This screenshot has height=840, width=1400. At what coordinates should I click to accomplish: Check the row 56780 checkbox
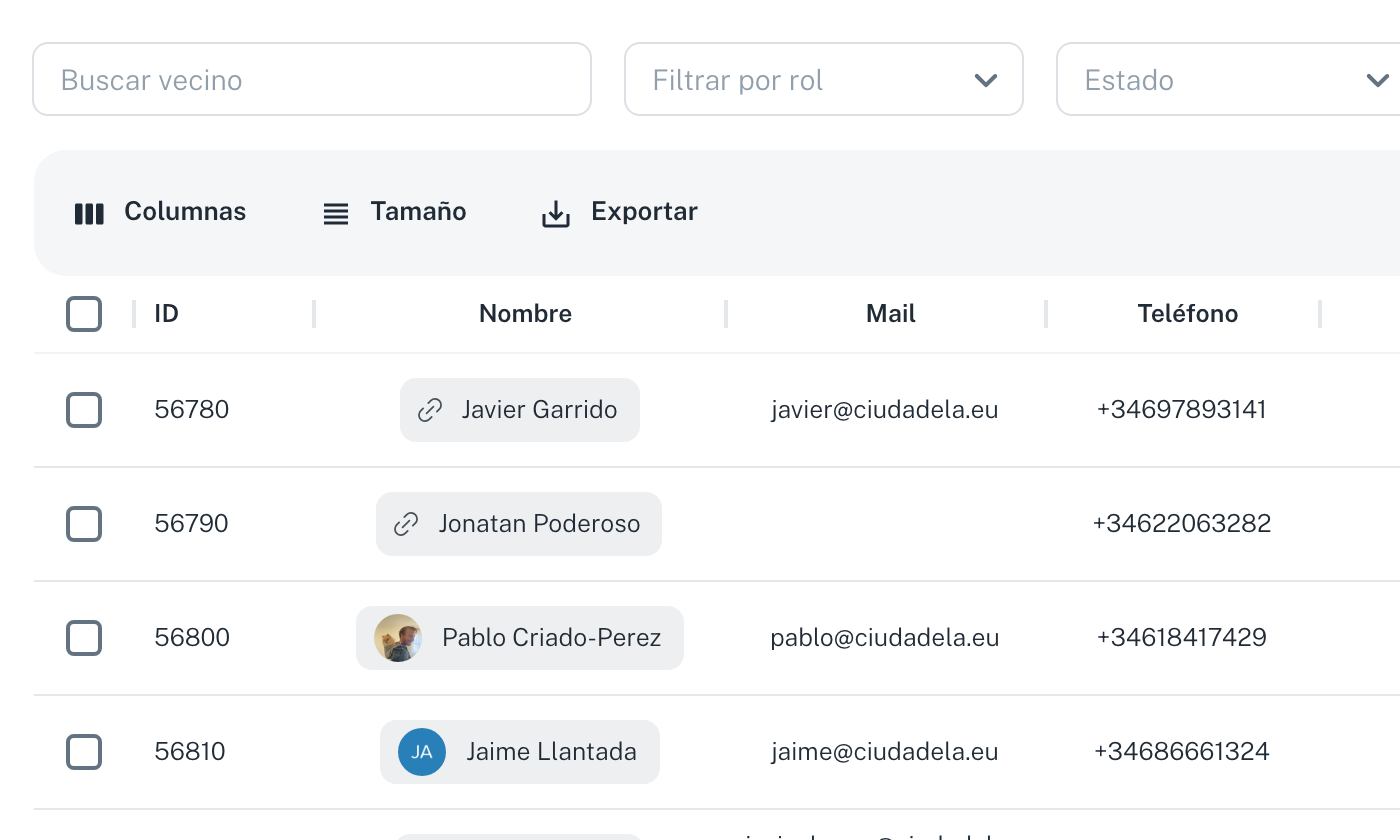pyautogui.click(x=84, y=410)
